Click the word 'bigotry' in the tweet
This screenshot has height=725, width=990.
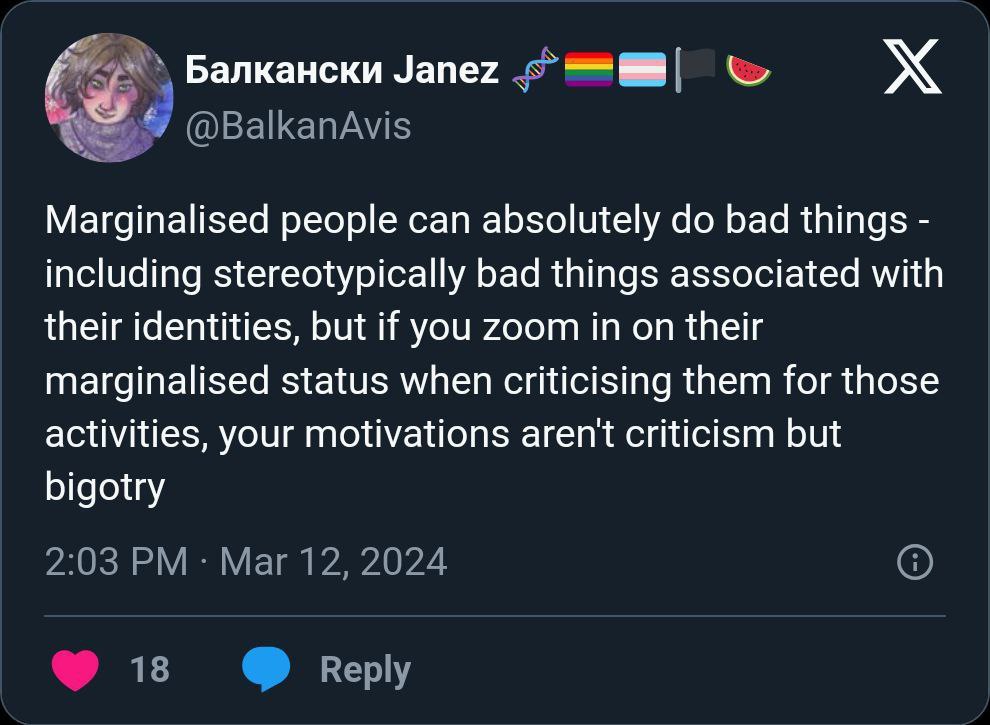pyautogui.click(x=104, y=488)
